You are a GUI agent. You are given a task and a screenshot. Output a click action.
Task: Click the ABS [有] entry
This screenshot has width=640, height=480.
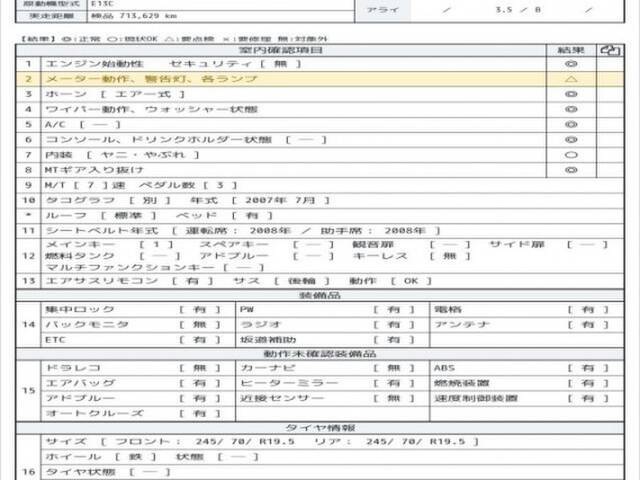click(521, 368)
